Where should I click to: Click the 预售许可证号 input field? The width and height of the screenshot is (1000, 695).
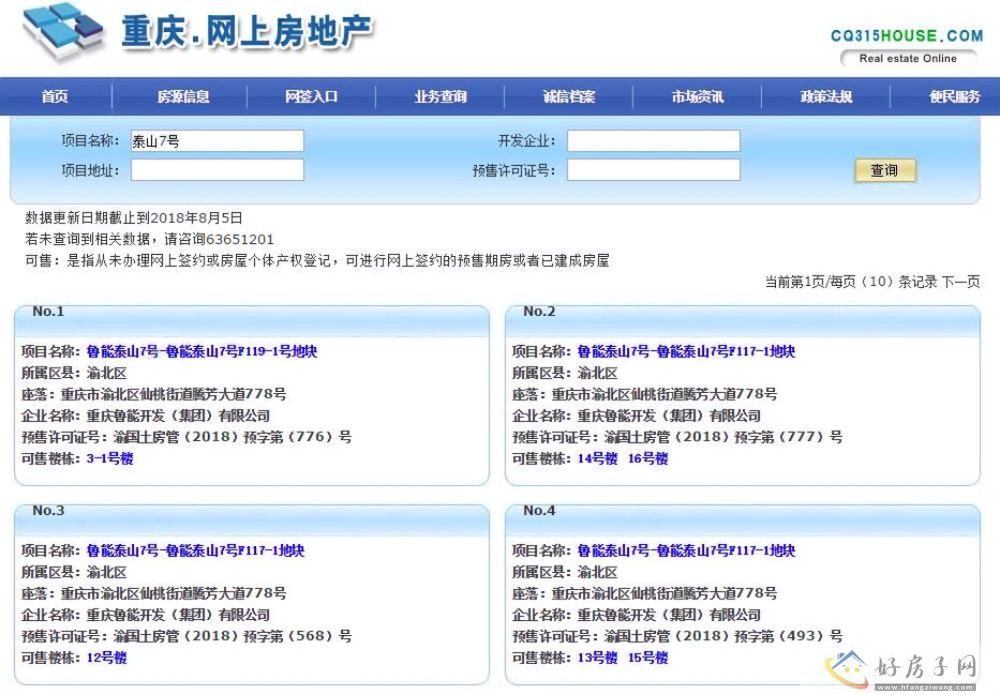click(653, 170)
